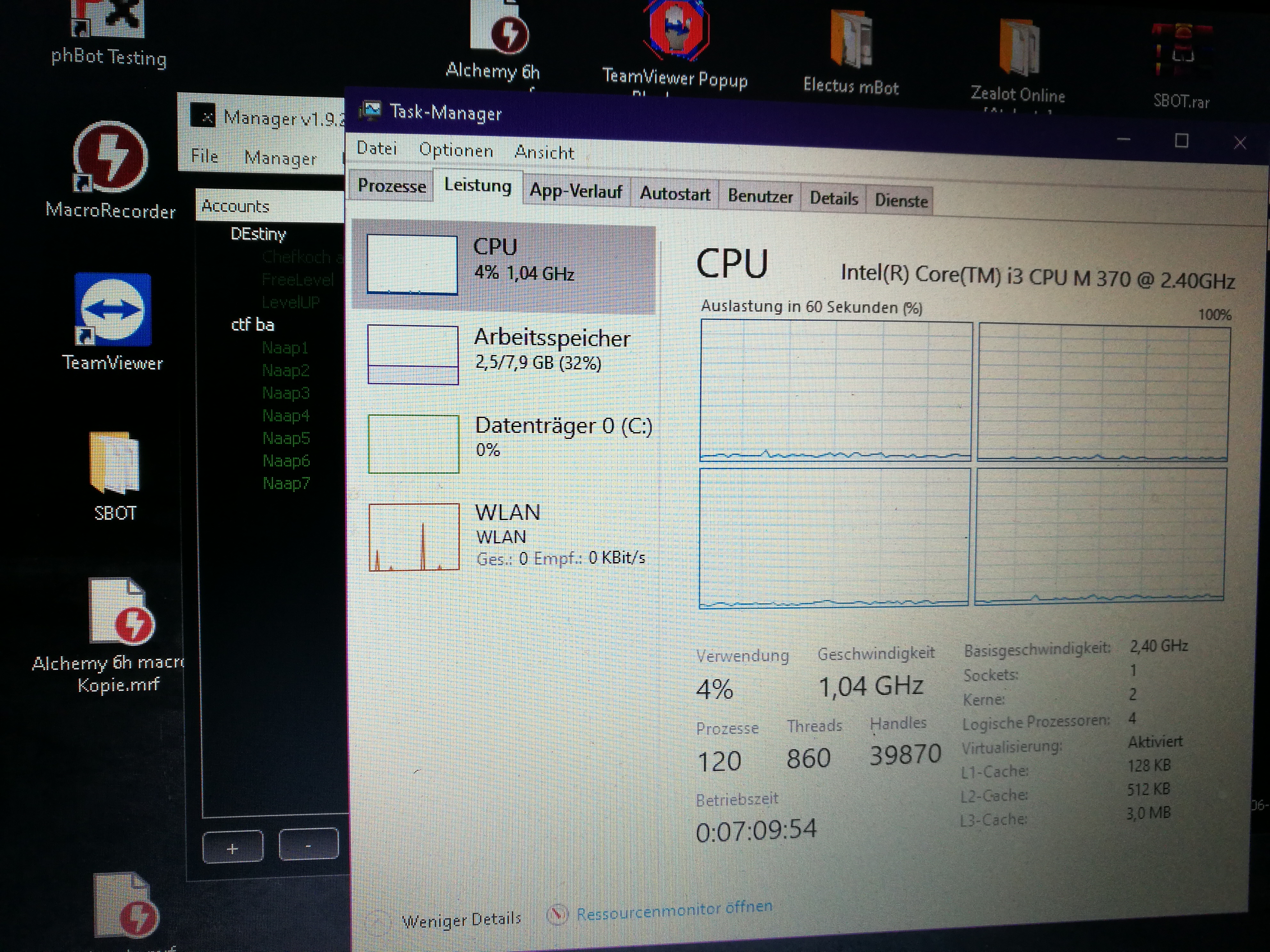Open the SBOT folder icon
Image resolution: width=1270 pixels, height=952 pixels.
click(114, 463)
